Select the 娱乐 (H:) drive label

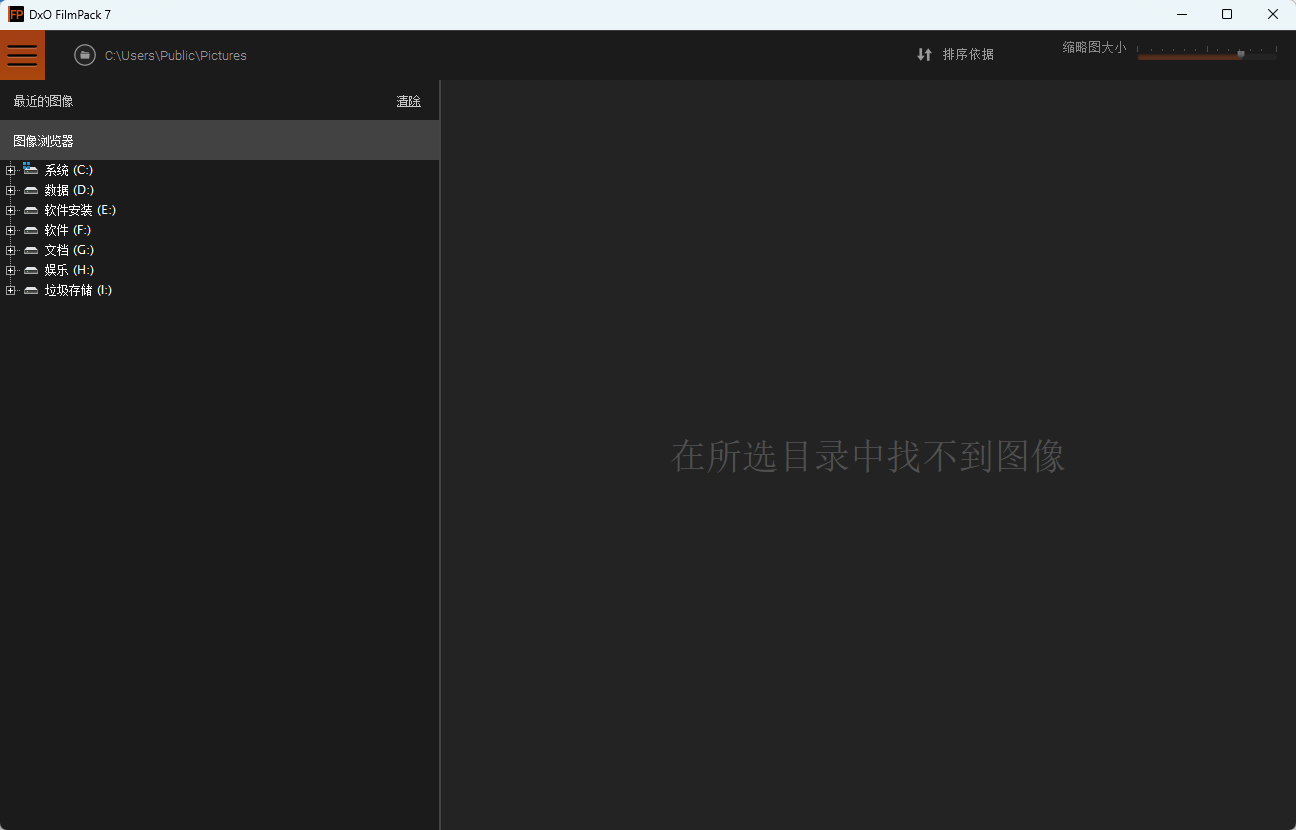coord(69,270)
